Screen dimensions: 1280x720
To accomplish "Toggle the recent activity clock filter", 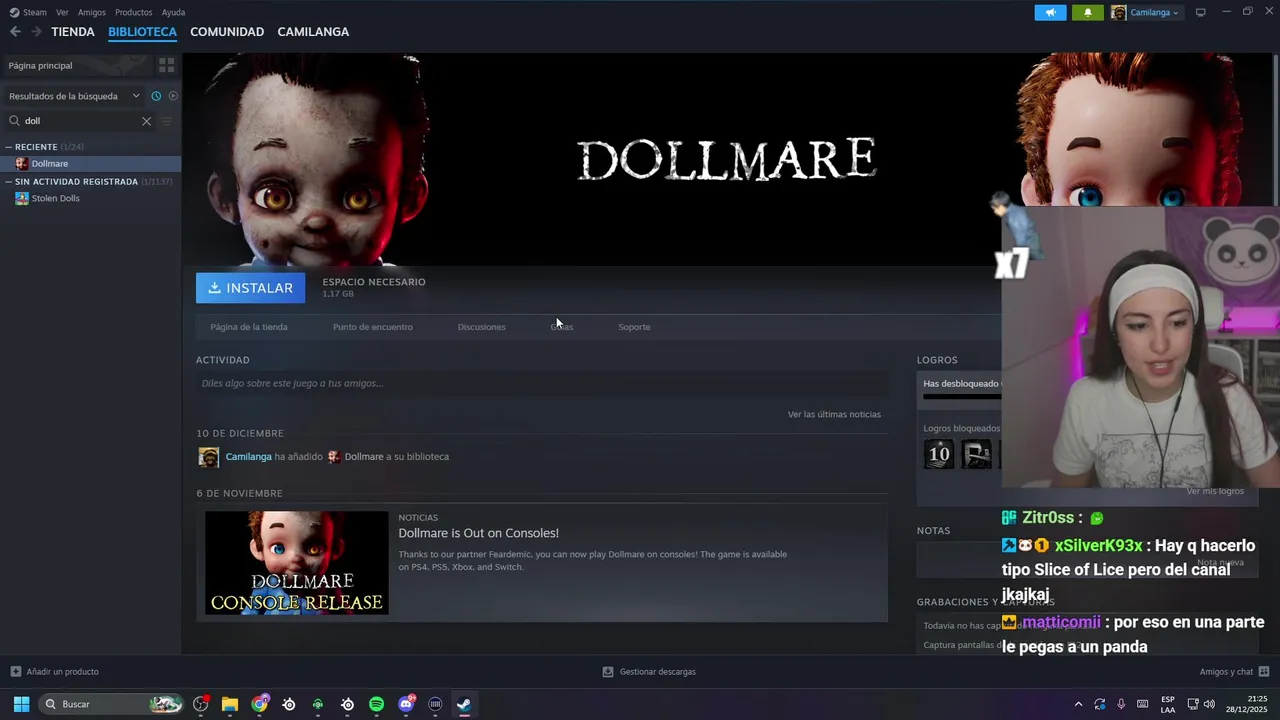I will tap(156, 96).
